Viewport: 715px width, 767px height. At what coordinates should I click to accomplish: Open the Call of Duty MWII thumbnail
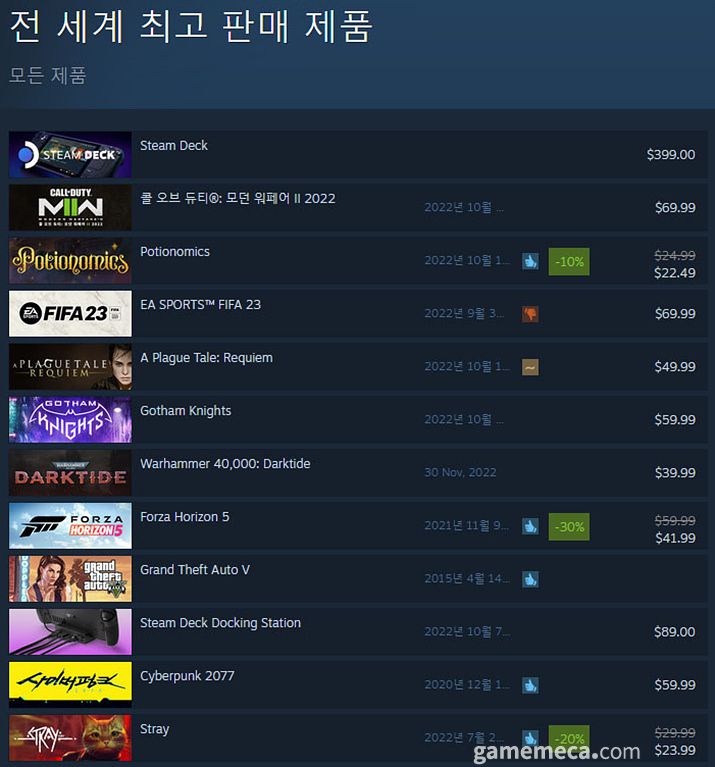point(70,207)
